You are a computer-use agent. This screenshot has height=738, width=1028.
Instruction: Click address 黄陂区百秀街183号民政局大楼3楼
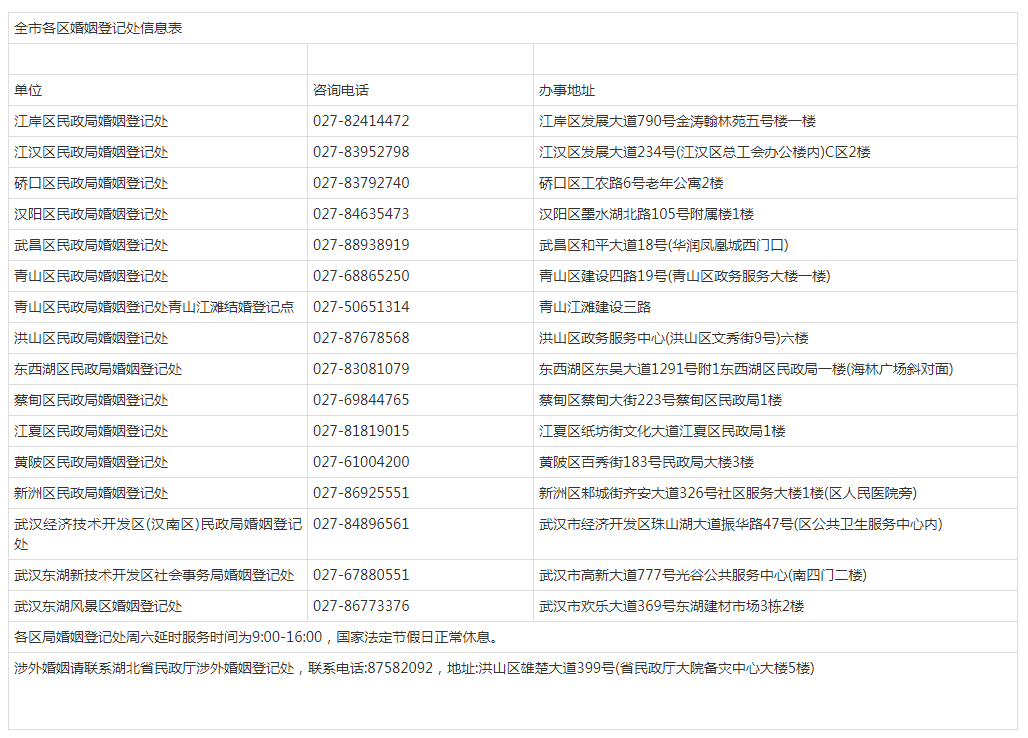pyautogui.click(x=646, y=462)
